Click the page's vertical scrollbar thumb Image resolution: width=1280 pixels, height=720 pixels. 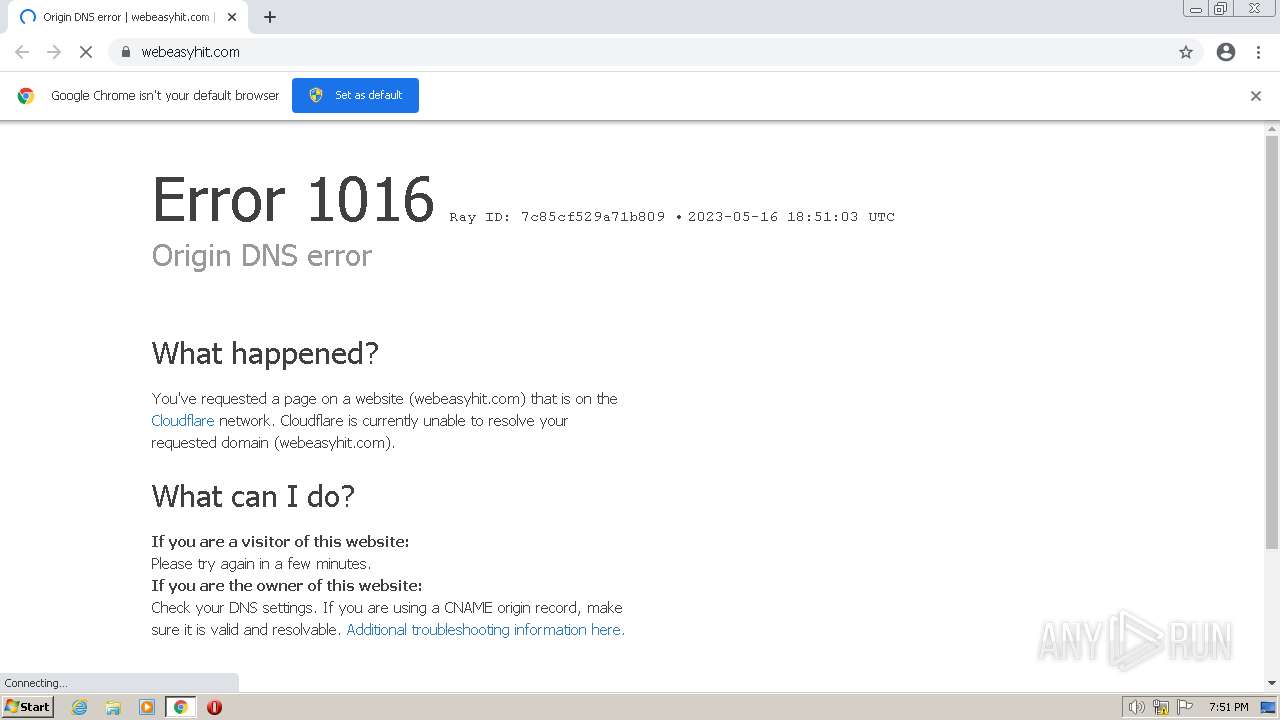pos(1272,342)
